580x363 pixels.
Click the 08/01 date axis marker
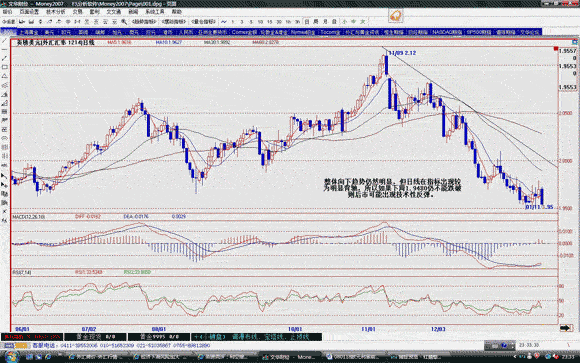159,329
